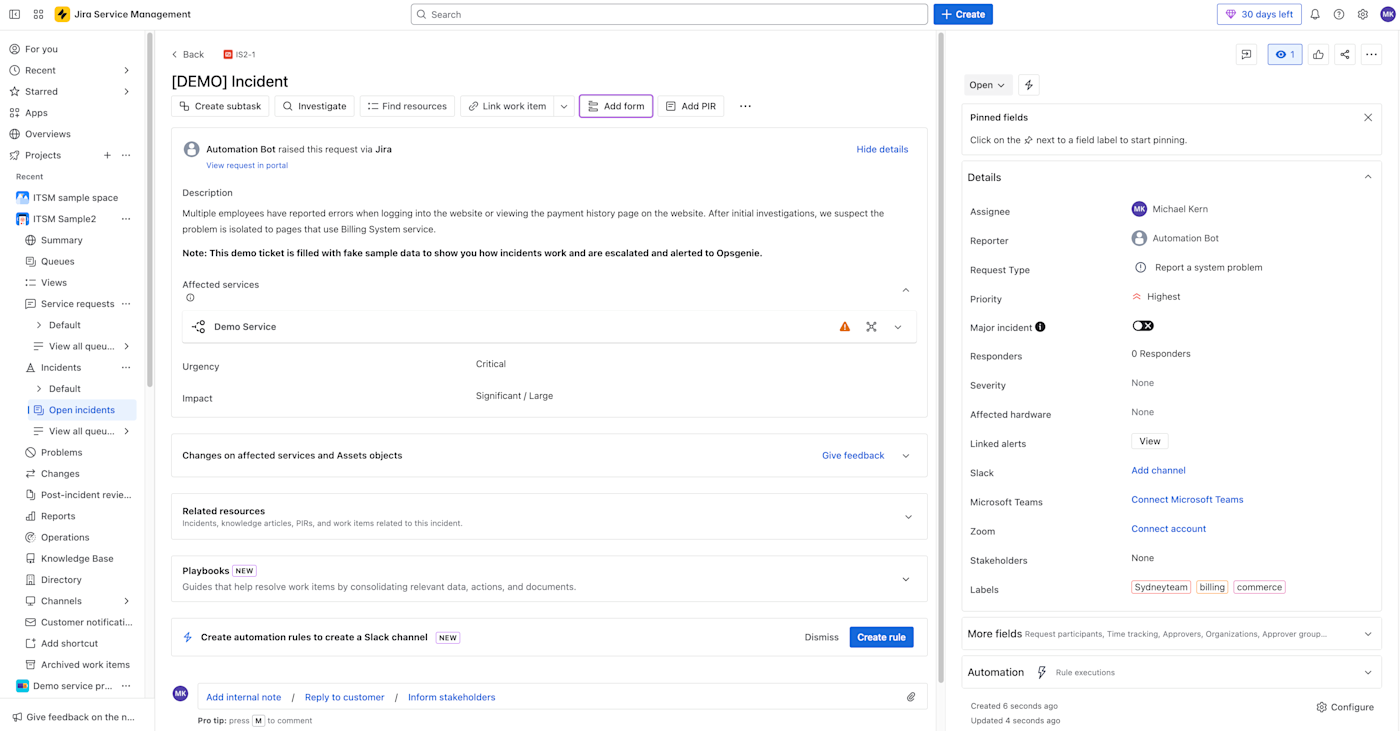
Task: Go to Problems in sidebar
Action: pos(61,453)
